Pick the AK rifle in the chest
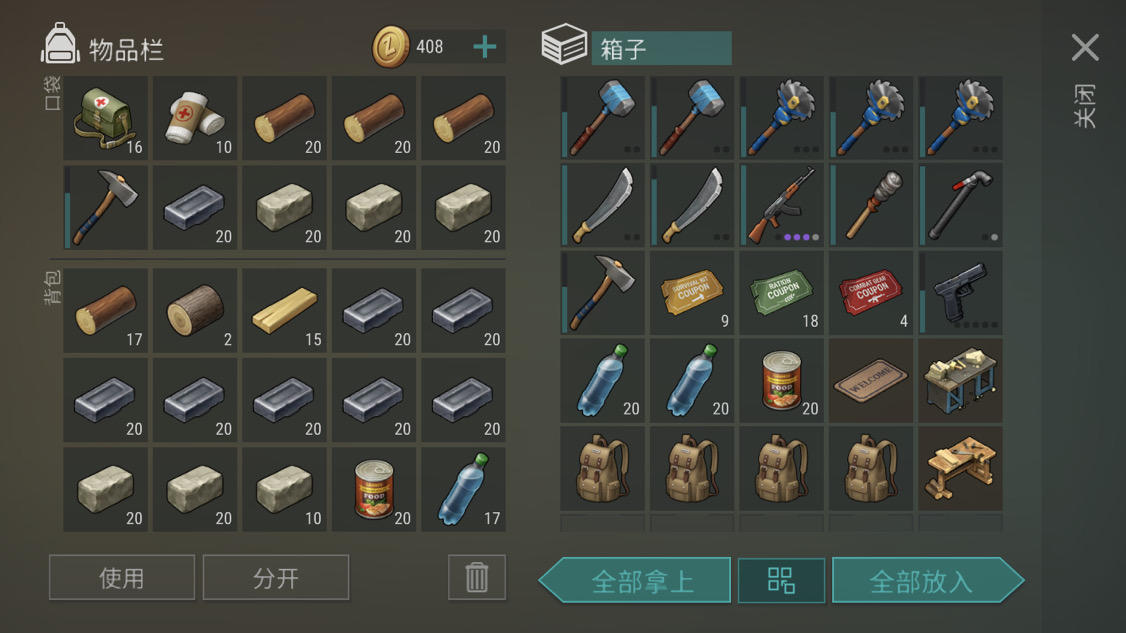This screenshot has height=633, width=1126. coord(781,205)
